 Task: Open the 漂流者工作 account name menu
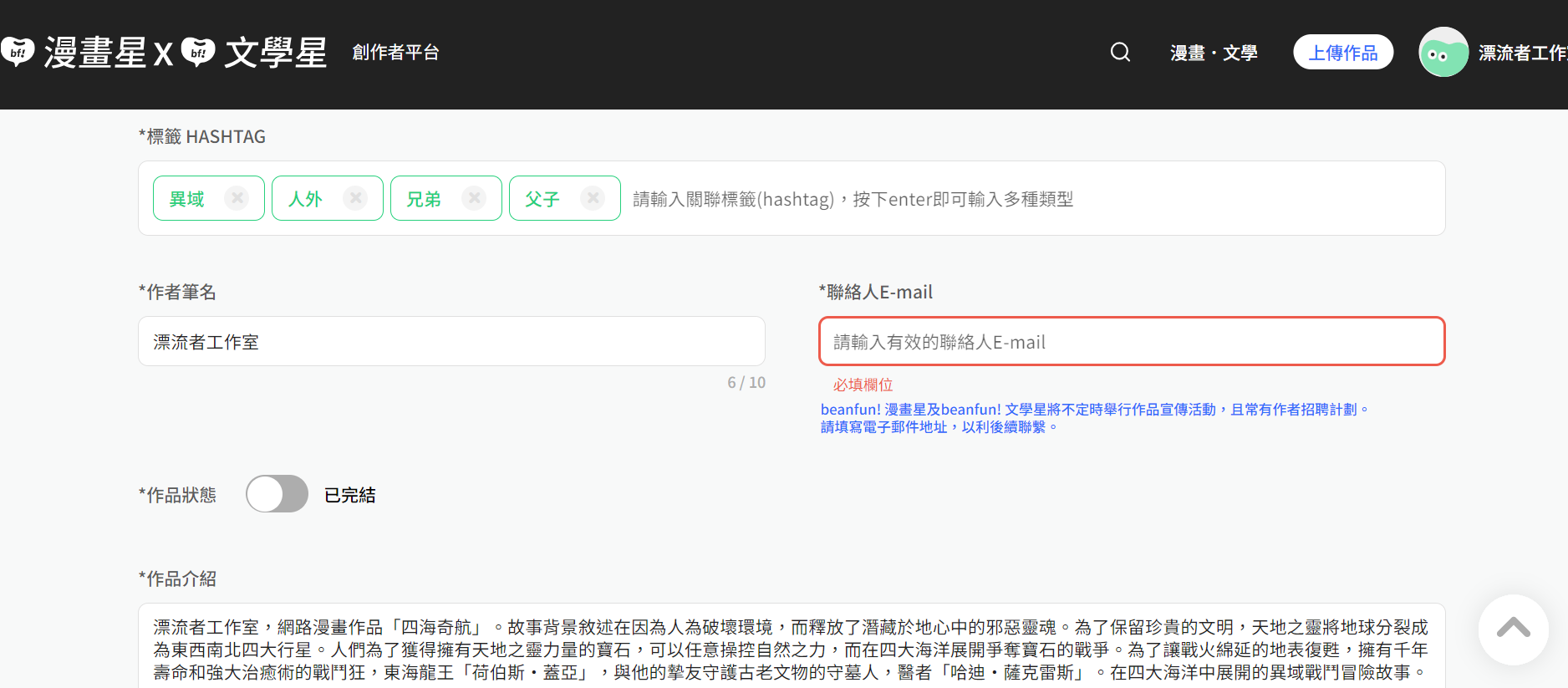pos(1521,53)
